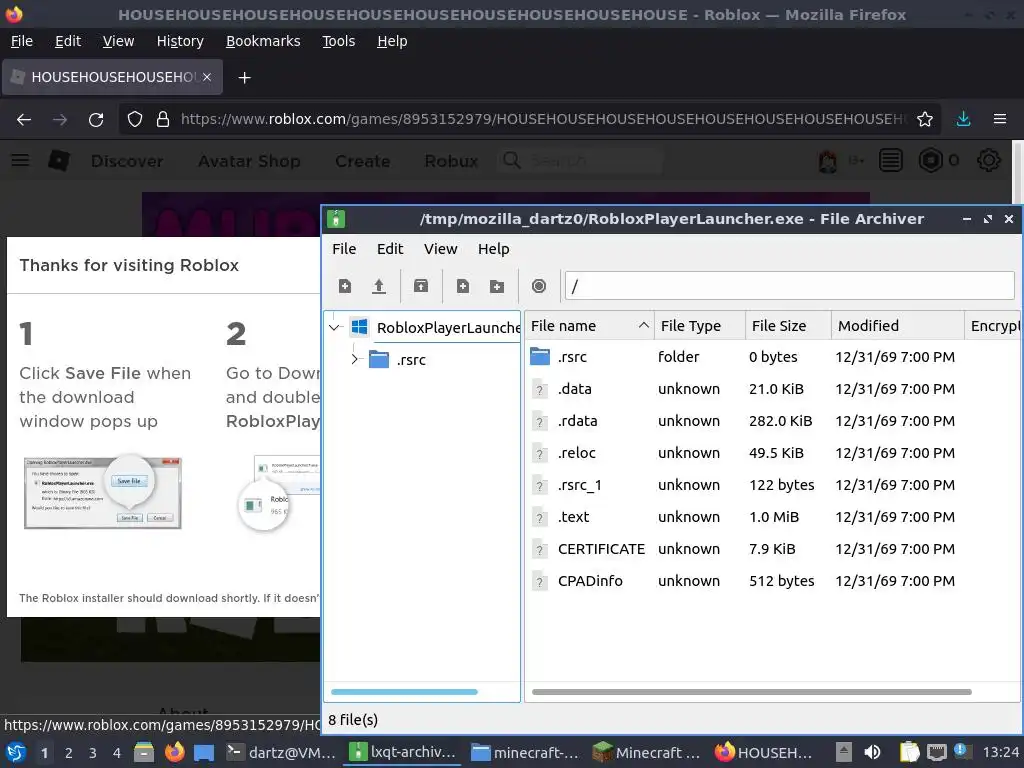Viewport: 1024px width, 768px height.
Task: Select the .text file row
Action: click(772, 517)
